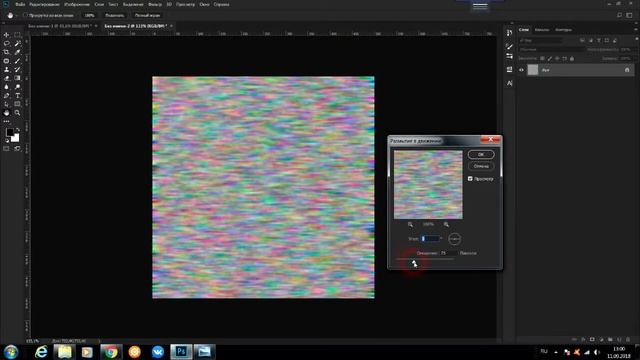The image size is (640, 360).
Task: Zoom in in Motion Blur preview
Action: coord(446,224)
